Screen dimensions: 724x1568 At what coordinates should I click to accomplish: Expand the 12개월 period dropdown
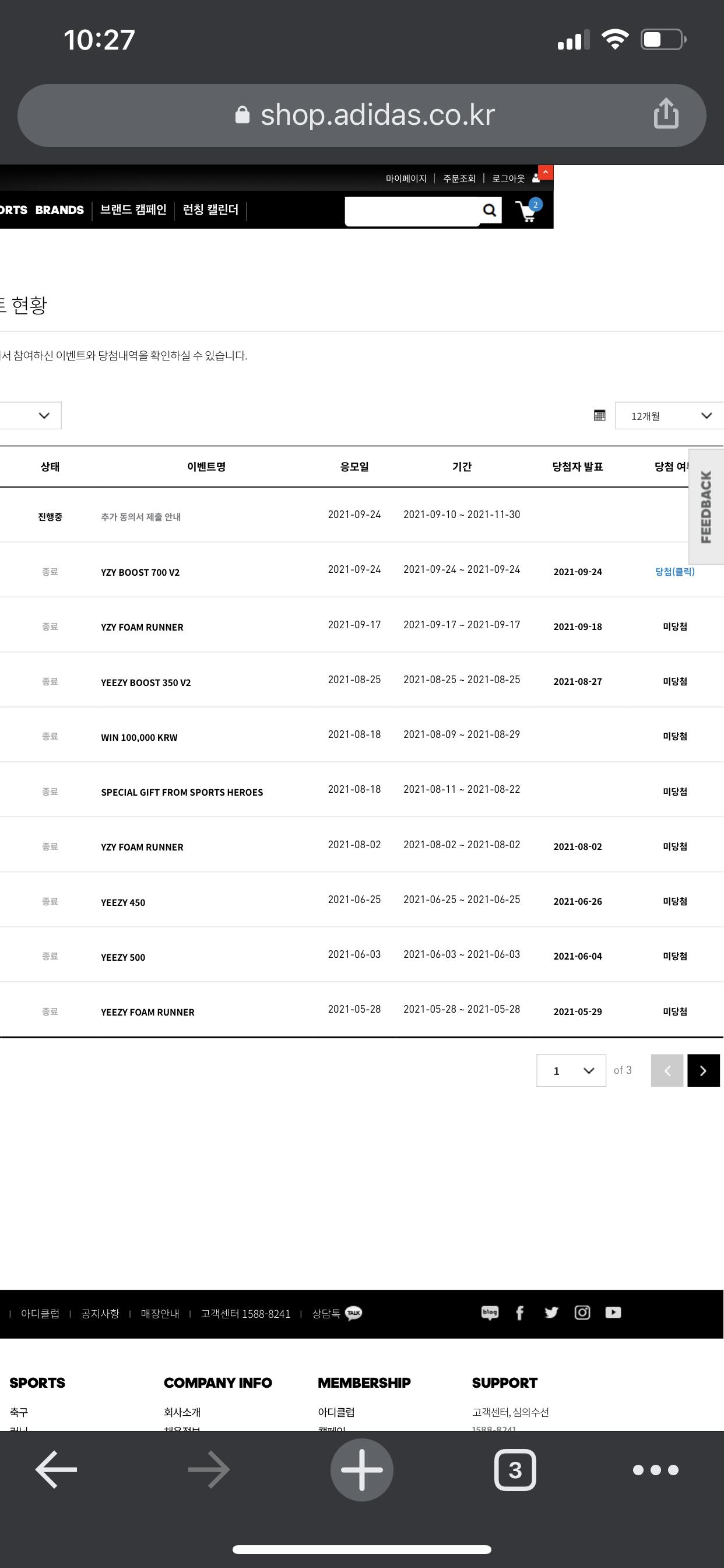669,416
